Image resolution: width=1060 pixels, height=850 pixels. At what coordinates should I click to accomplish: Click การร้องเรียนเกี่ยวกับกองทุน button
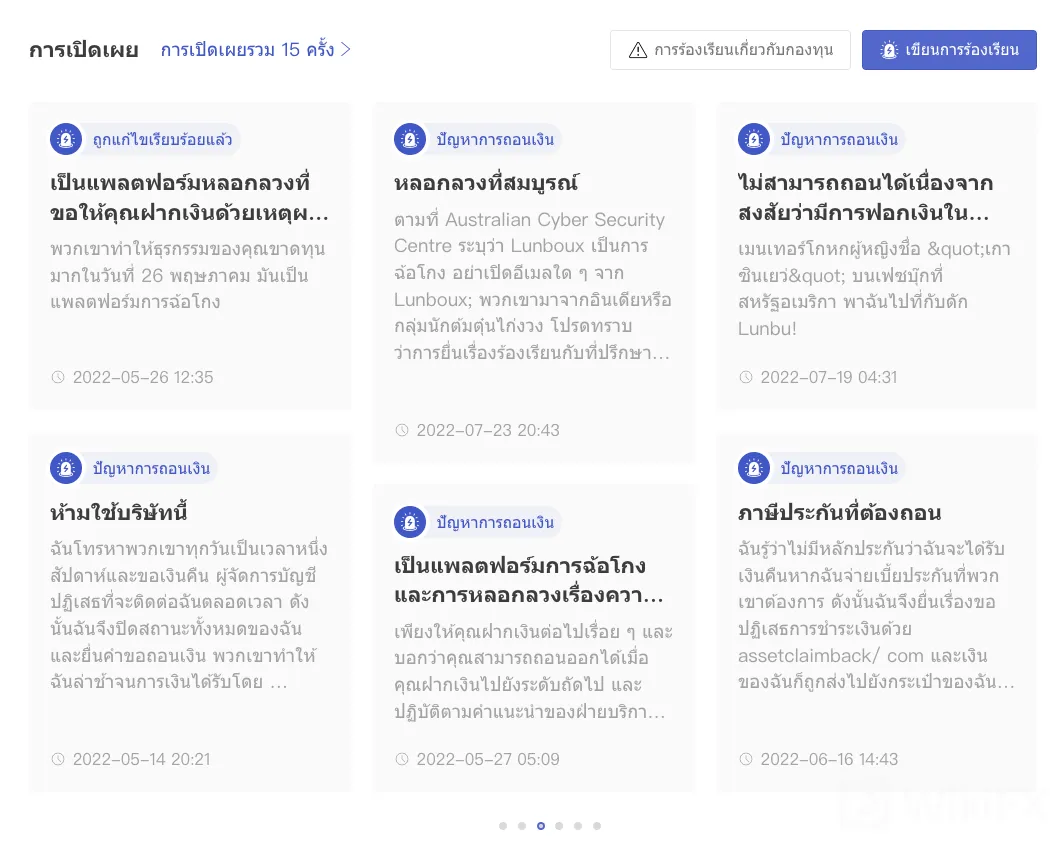click(730, 50)
